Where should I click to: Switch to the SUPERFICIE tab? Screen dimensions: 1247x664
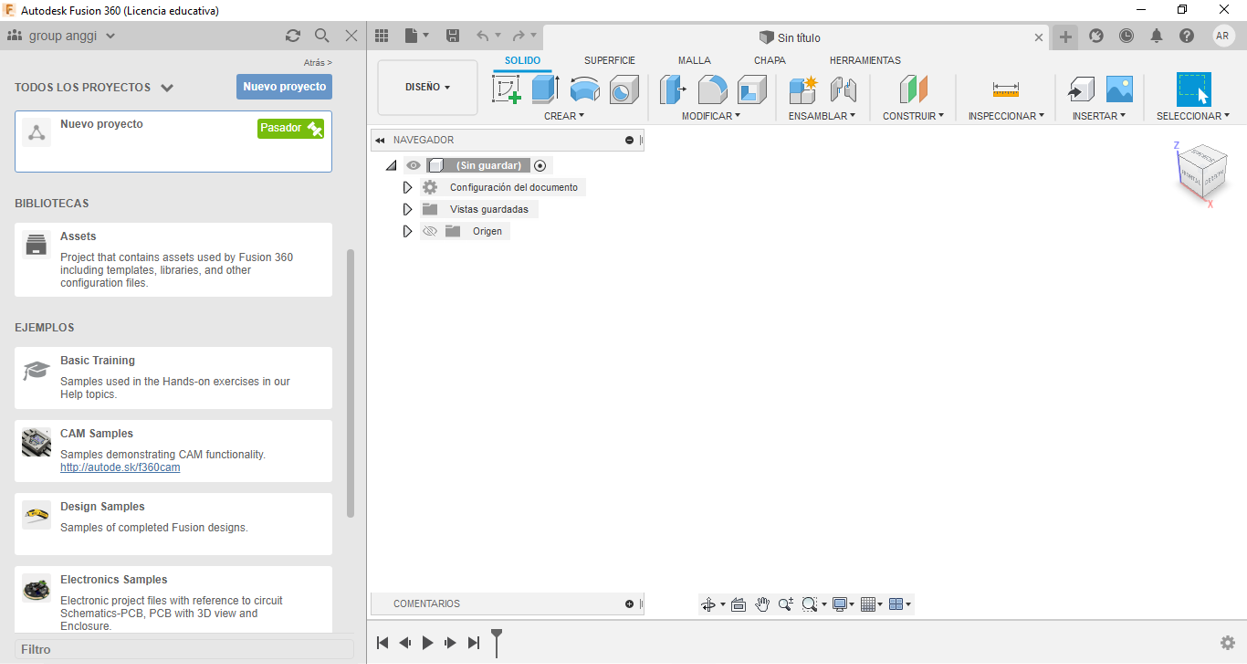609,61
